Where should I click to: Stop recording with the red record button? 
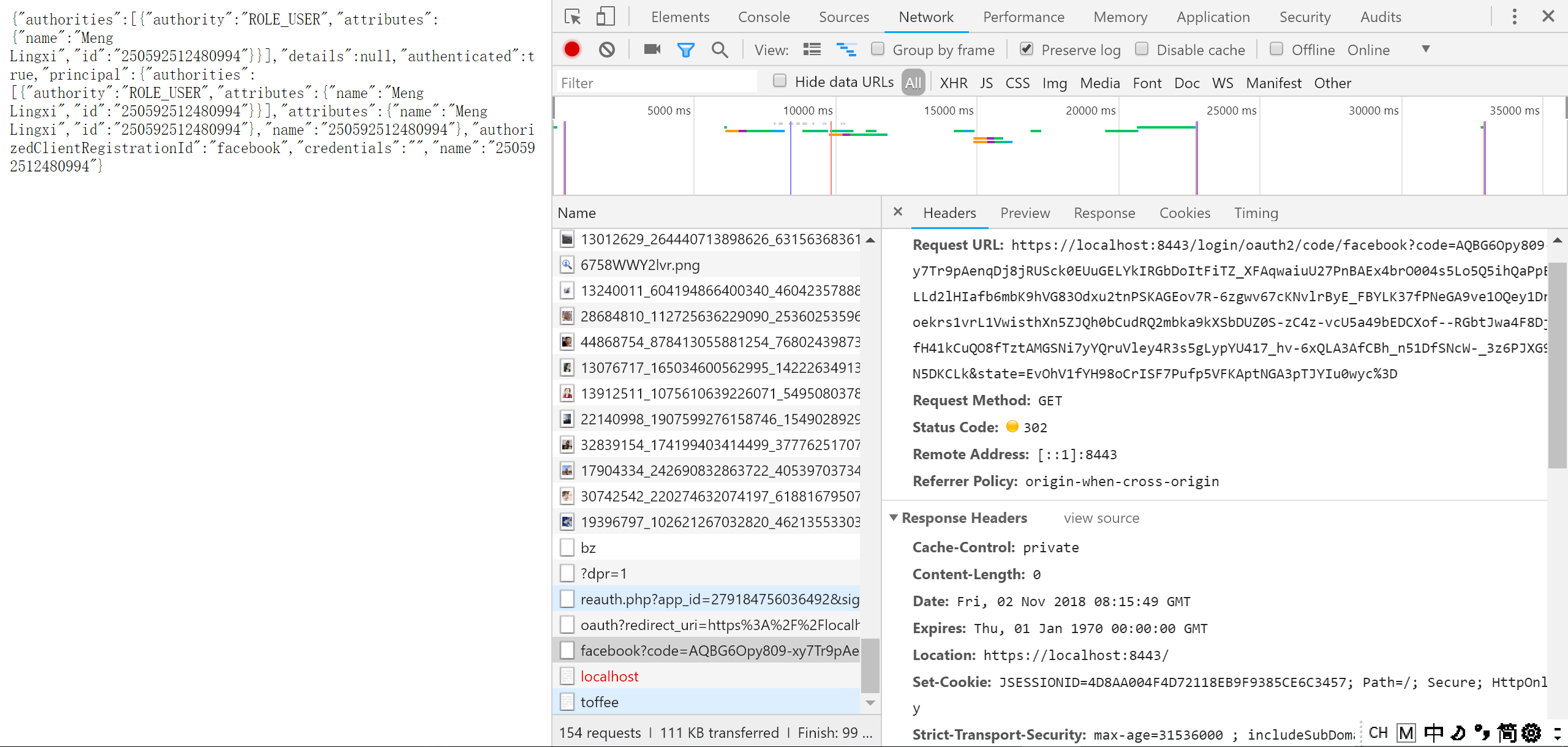coord(572,50)
